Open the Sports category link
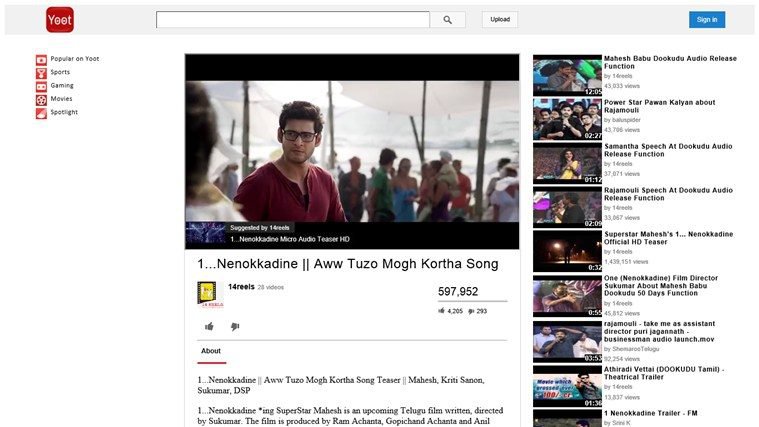 (x=60, y=72)
